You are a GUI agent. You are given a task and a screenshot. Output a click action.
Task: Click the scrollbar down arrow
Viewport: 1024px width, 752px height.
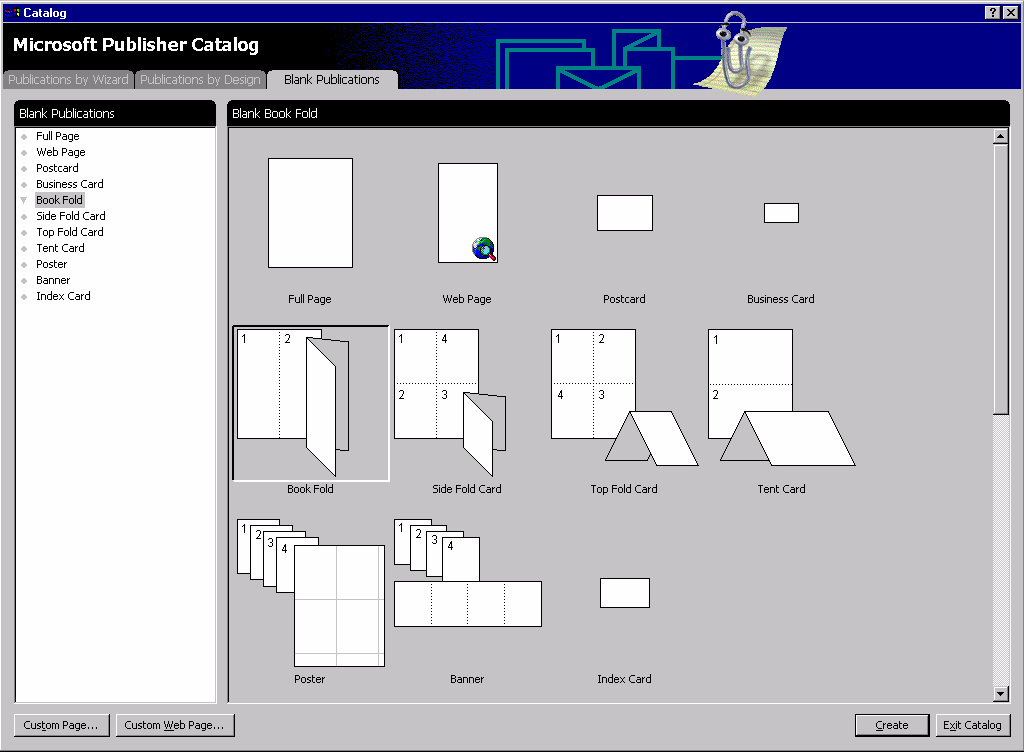(1000, 695)
